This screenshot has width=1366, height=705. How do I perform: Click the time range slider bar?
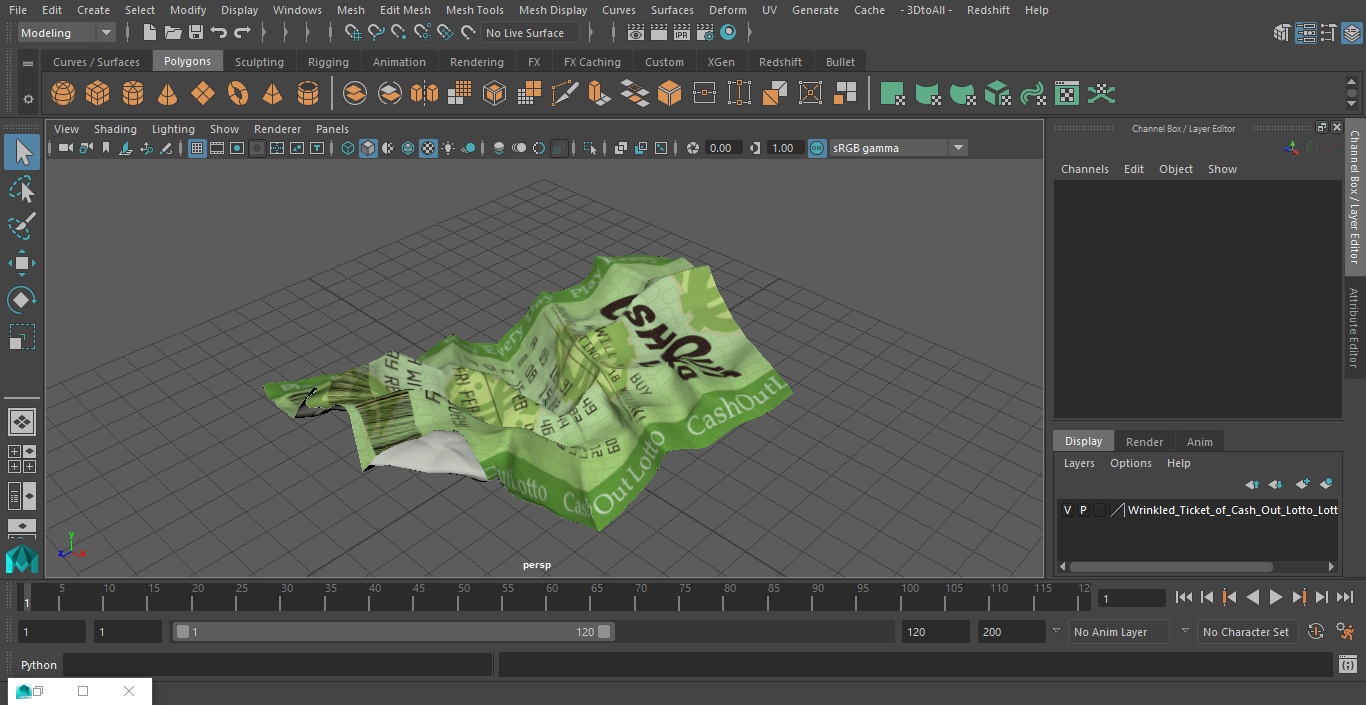394,632
